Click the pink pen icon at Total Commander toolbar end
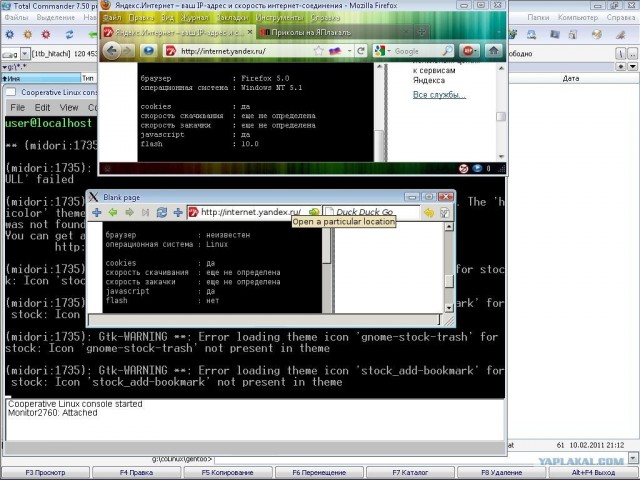Viewport: 640px width, 480px height. (x=621, y=35)
